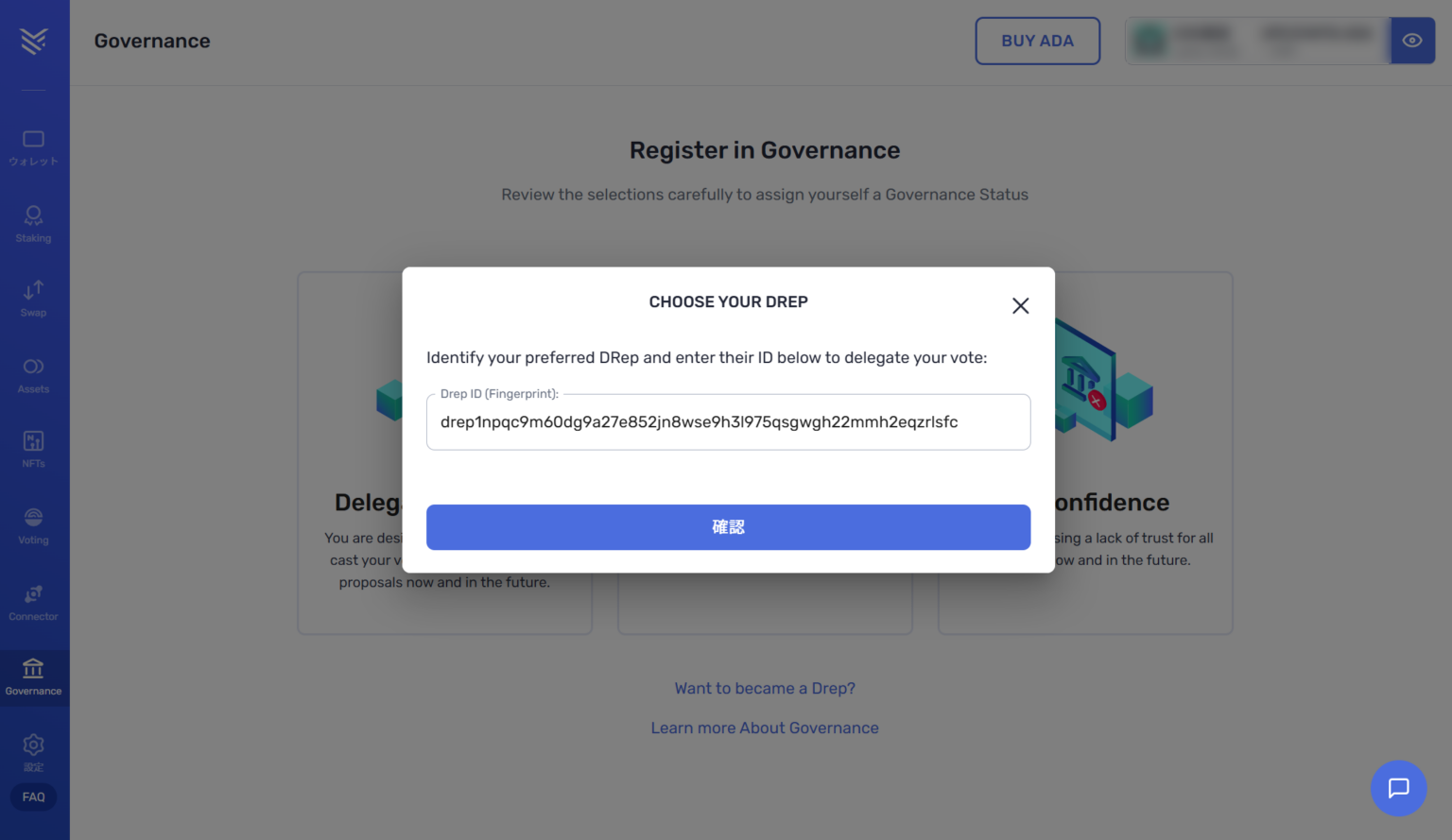Click the Yoroi logo icon
The height and width of the screenshot is (840, 1452).
pos(34,41)
